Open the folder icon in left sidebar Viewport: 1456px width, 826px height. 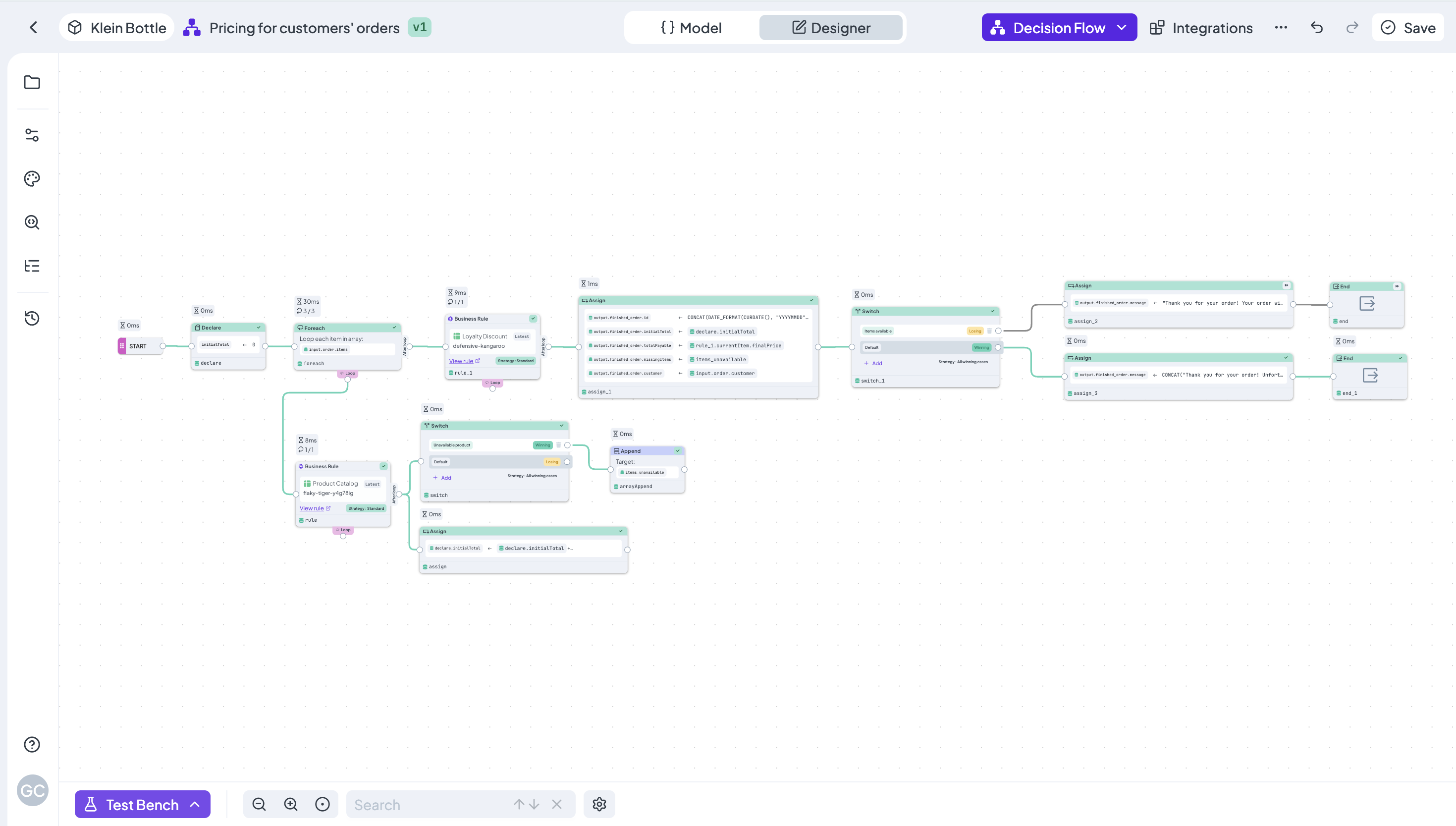(32, 83)
